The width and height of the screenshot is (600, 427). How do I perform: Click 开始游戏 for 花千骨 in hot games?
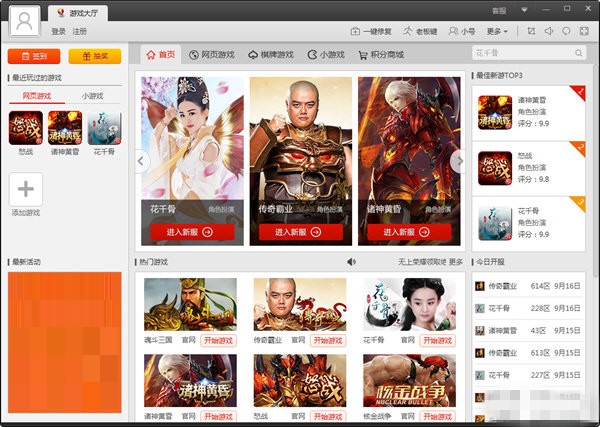coord(437,340)
